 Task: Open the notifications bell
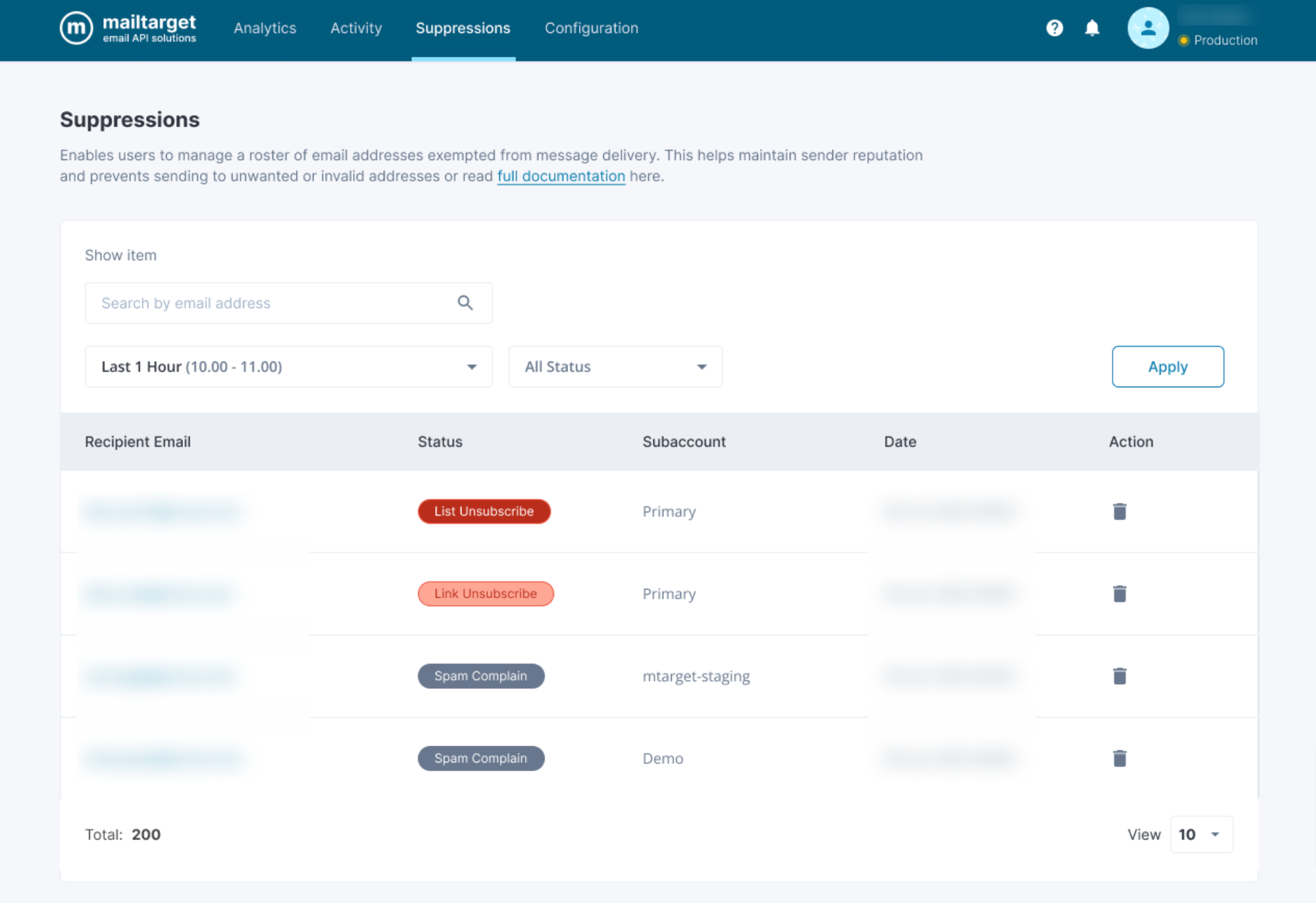pos(1092,28)
